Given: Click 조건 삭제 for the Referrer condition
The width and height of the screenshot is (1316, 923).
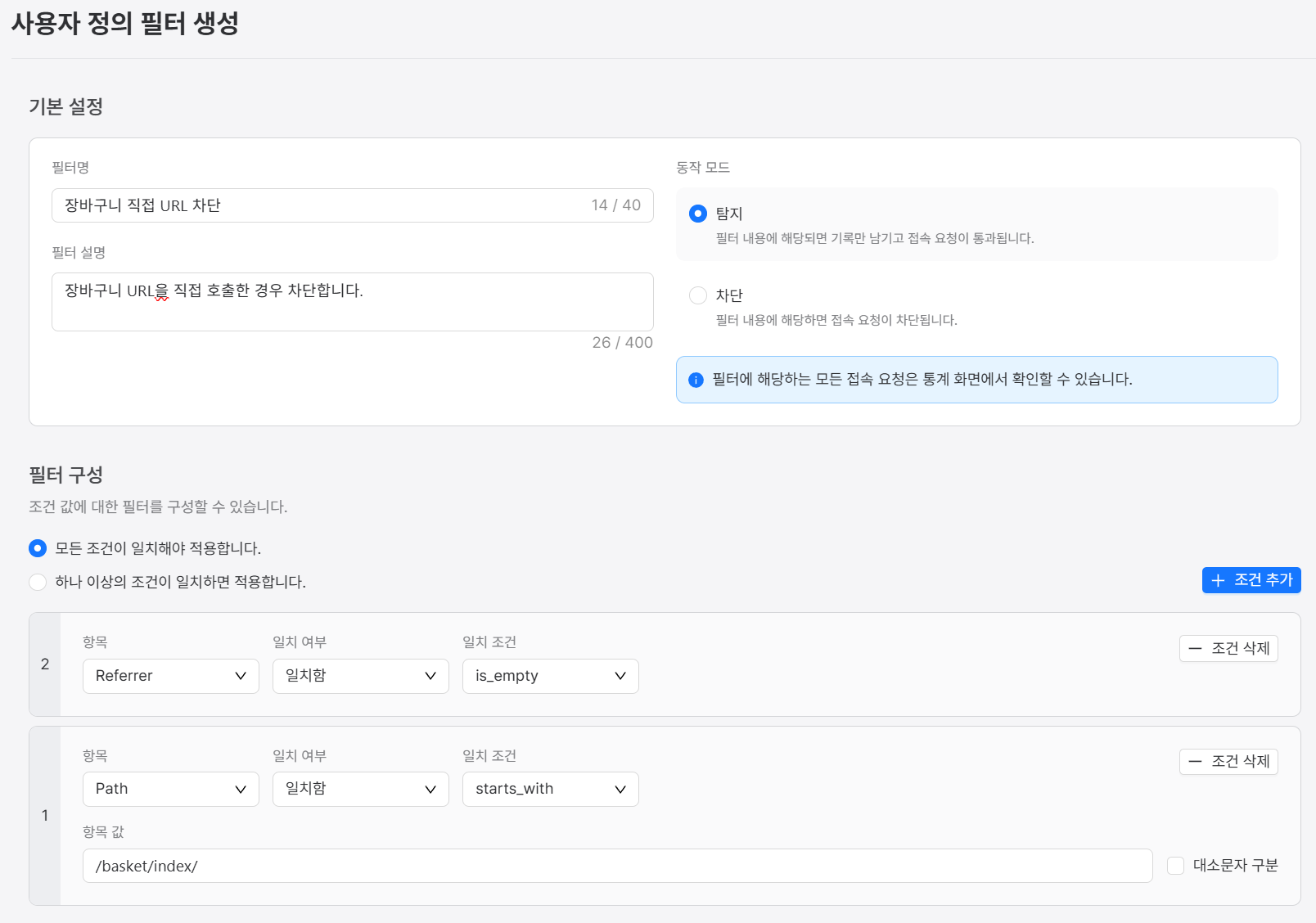Looking at the screenshot, I should [1228, 648].
